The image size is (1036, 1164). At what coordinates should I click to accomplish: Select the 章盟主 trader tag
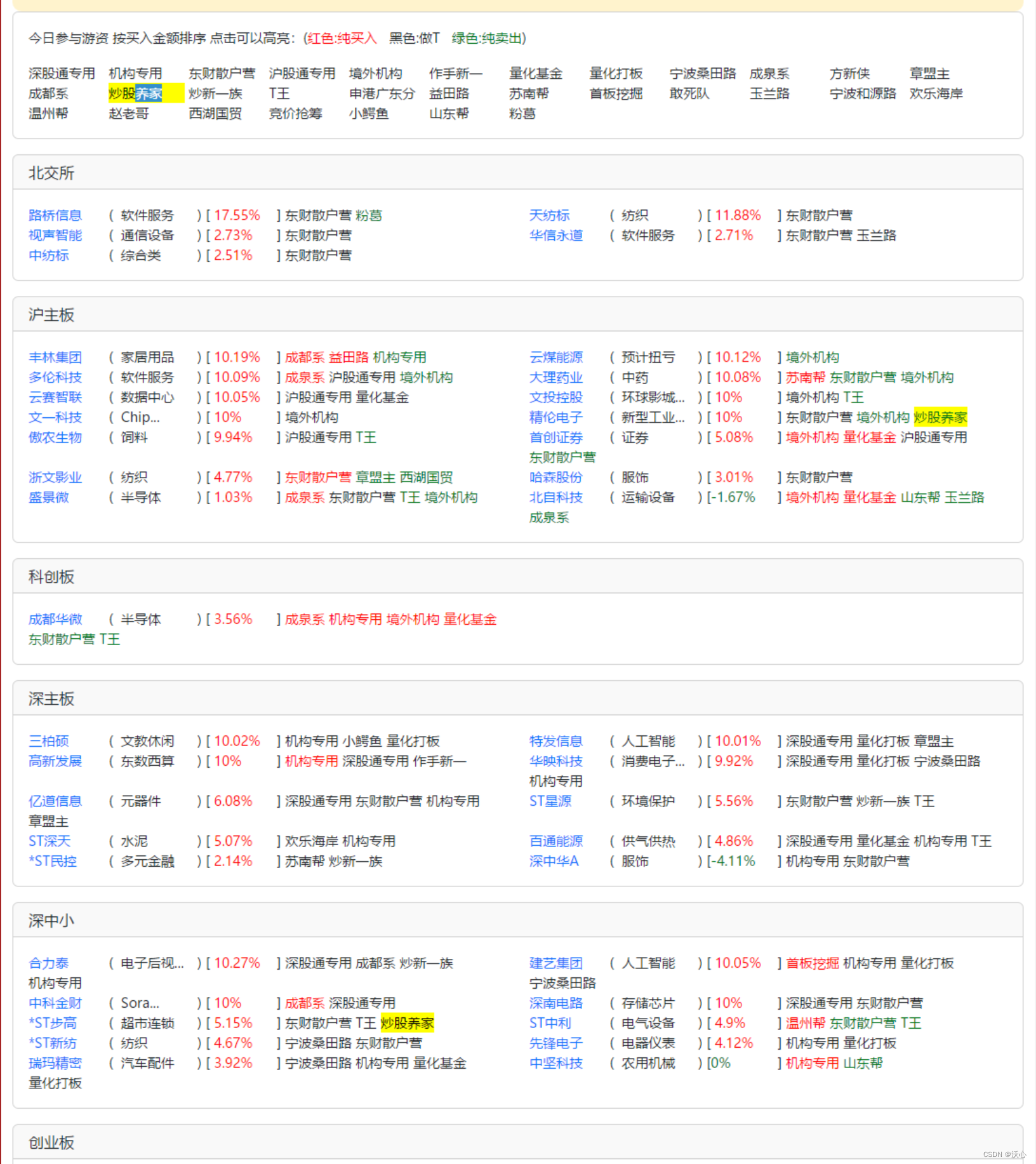[x=929, y=74]
